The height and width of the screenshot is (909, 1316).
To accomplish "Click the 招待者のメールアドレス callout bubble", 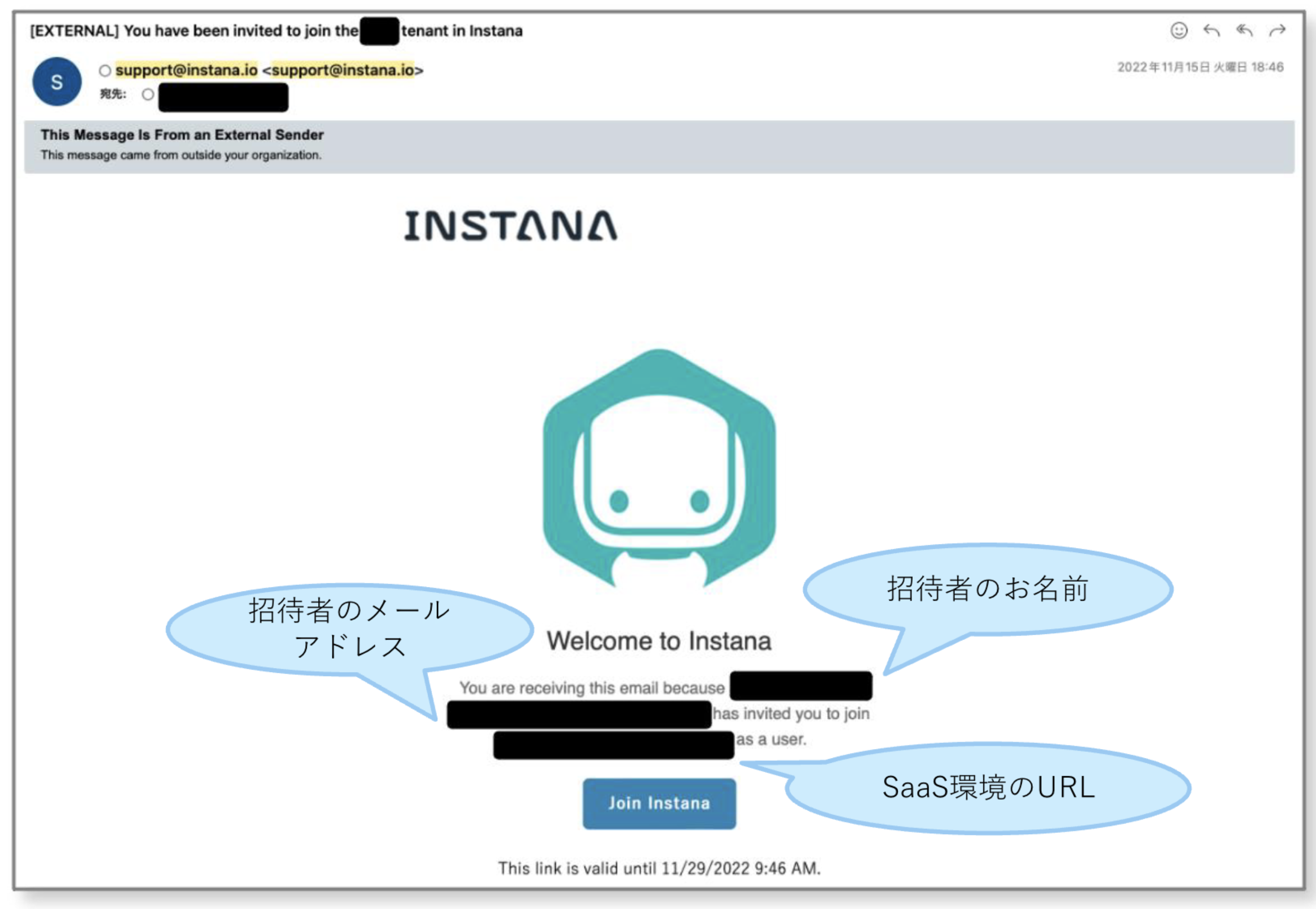I will (x=349, y=629).
